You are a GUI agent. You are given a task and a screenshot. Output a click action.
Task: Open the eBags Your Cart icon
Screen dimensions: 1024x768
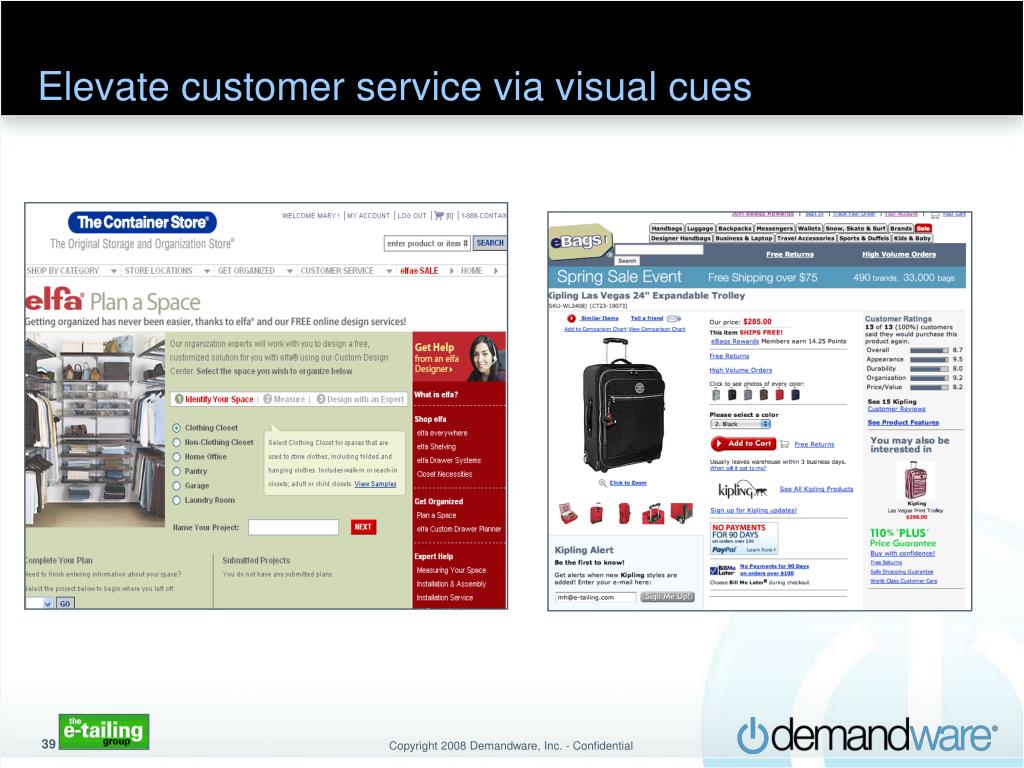(936, 214)
